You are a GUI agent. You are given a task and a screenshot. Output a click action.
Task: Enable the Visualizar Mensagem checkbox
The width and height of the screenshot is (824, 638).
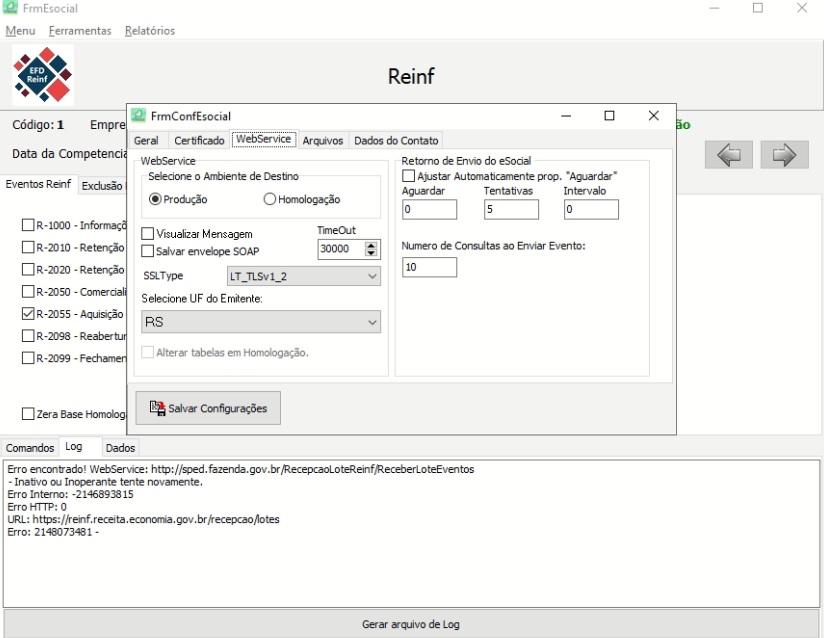point(148,234)
